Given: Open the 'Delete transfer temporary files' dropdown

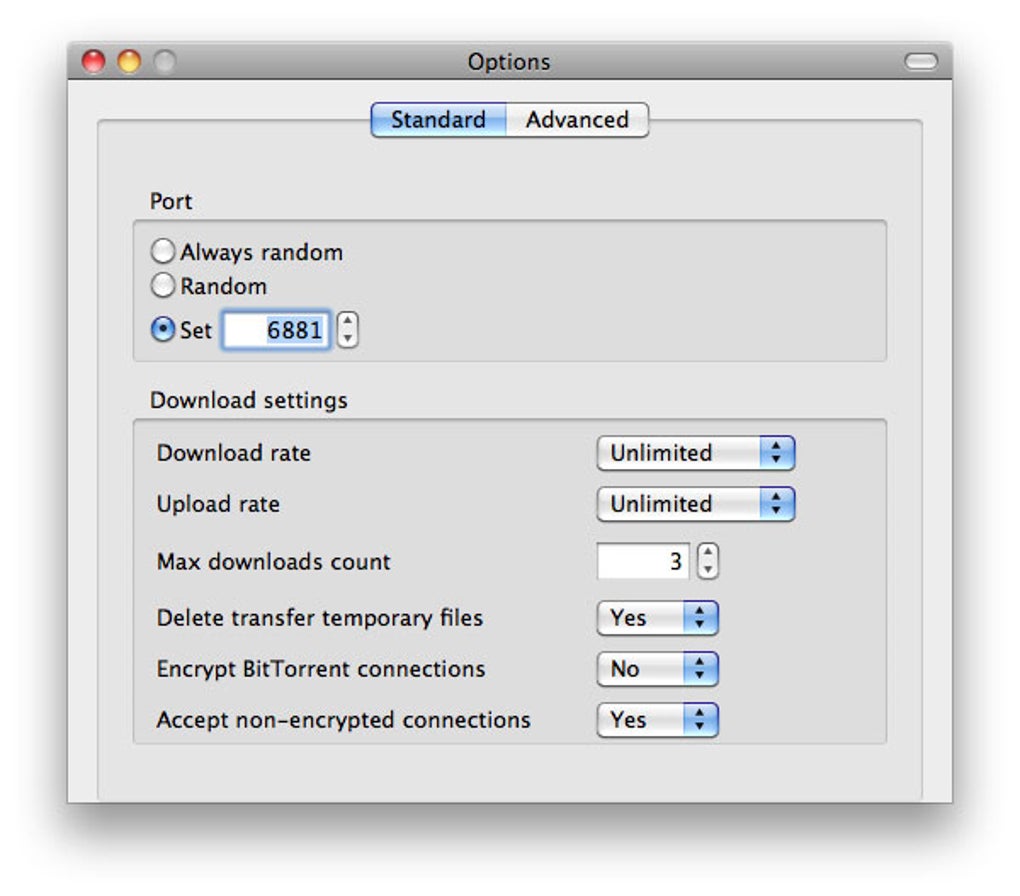Looking at the screenshot, I should tap(656, 618).
